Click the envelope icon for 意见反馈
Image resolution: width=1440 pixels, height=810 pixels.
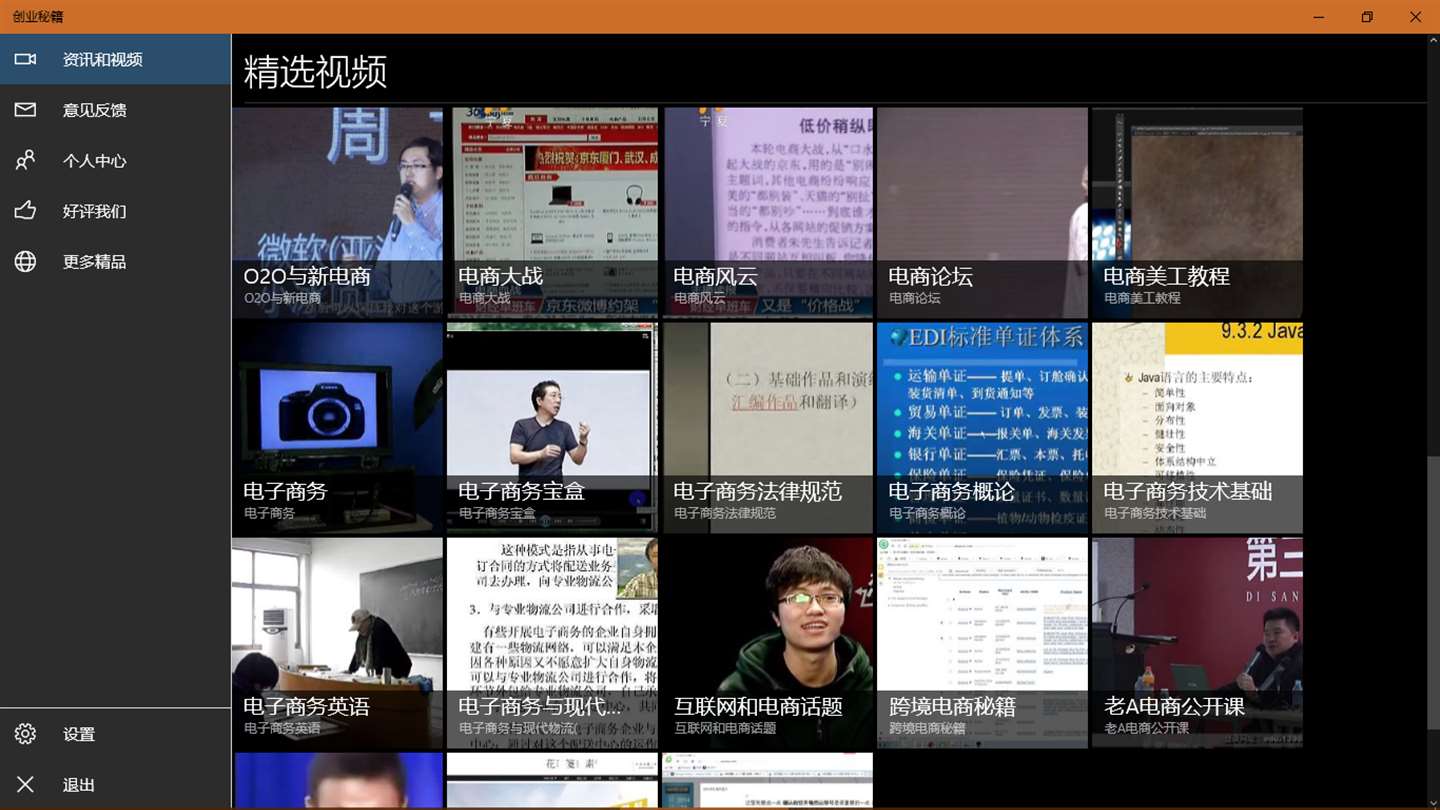click(25, 110)
